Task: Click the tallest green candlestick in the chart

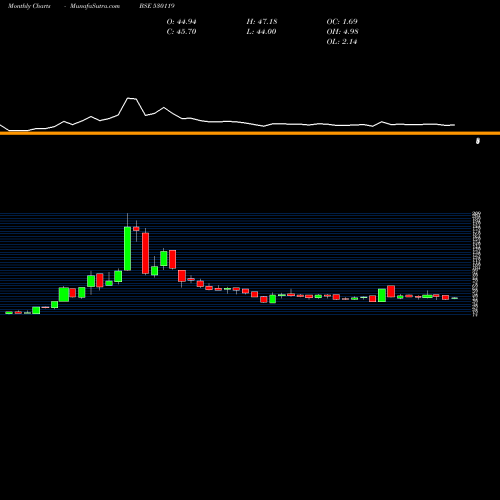Action: coord(127,249)
